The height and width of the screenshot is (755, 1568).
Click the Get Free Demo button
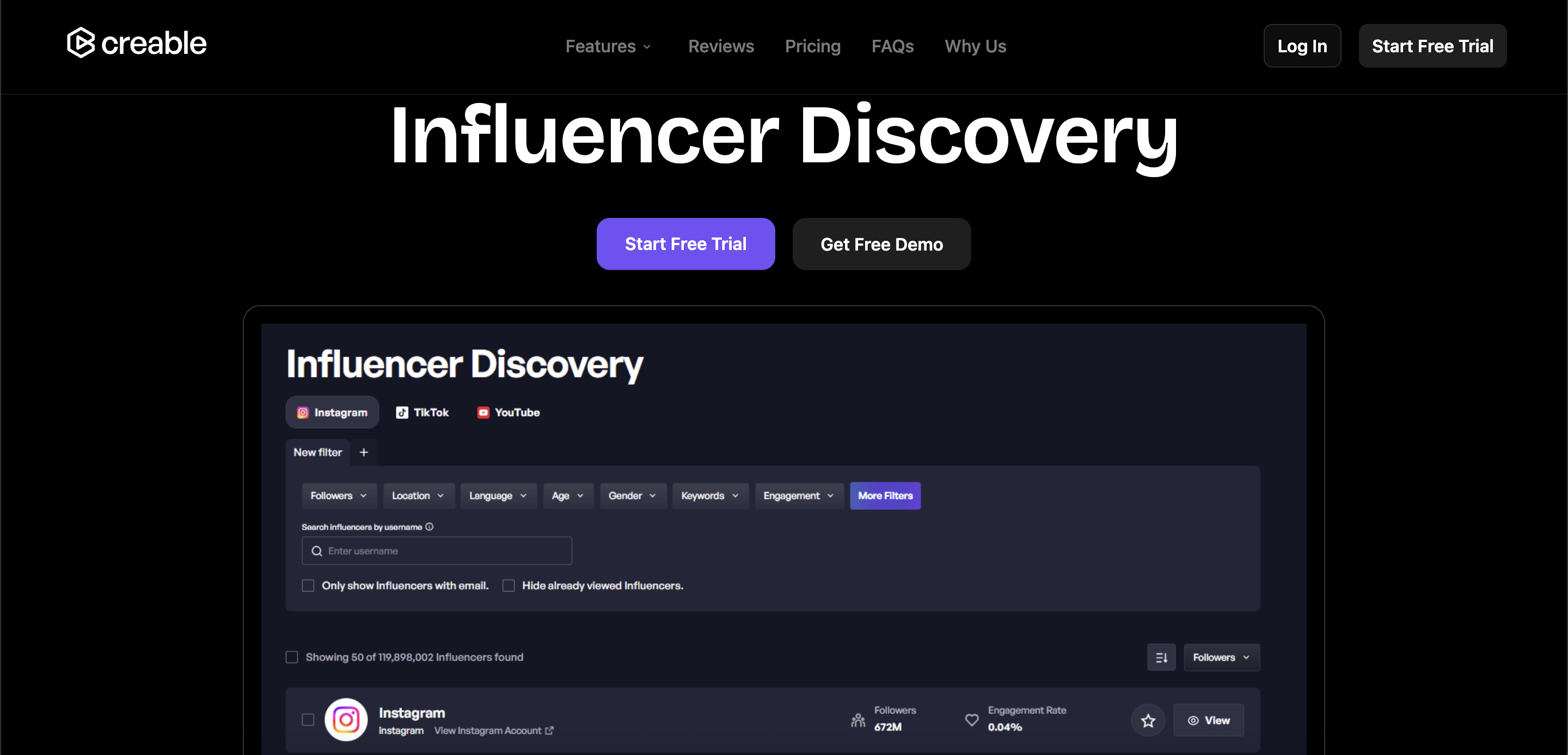coord(881,244)
